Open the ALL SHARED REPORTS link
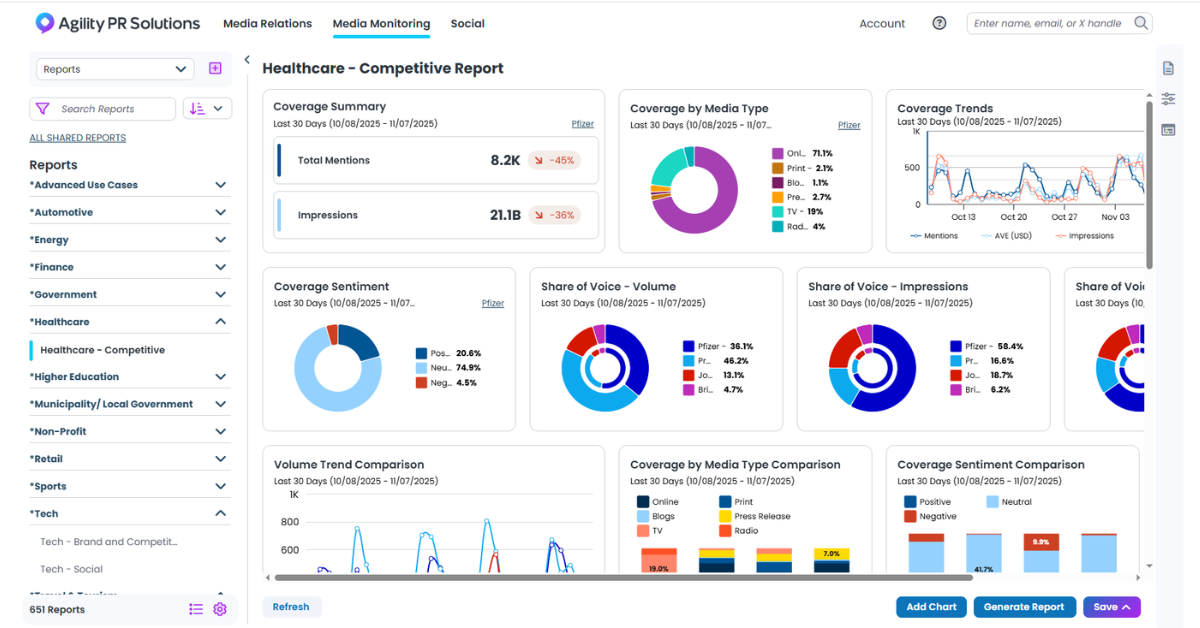This screenshot has height=628, width=1200. pyautogui.click(x=78, y=138)
